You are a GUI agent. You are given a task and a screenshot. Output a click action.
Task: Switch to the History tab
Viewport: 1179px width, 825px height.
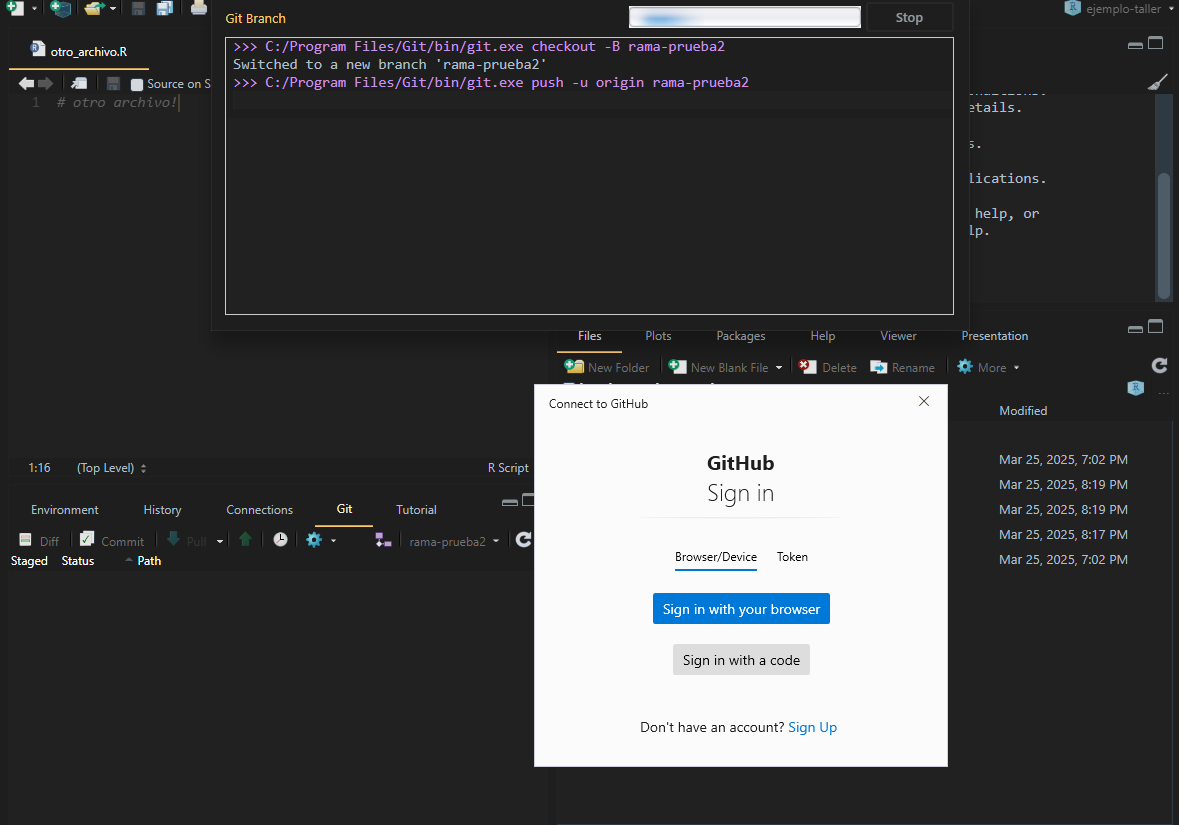162,510
